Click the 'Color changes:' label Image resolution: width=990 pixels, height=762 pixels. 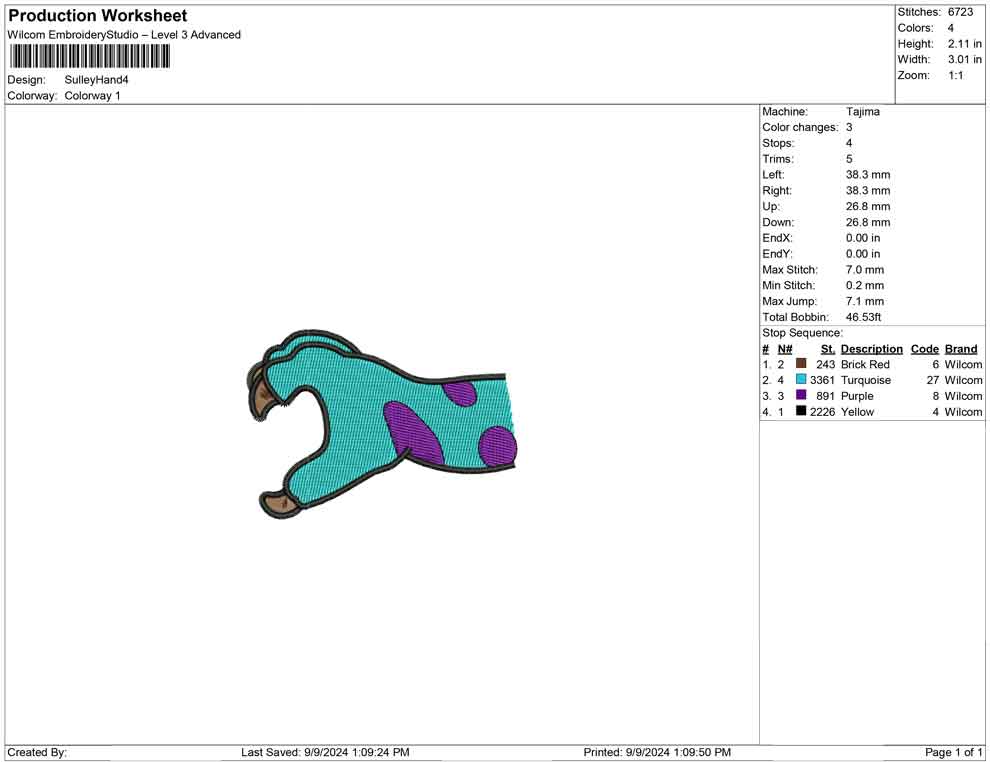coord(800,128)
